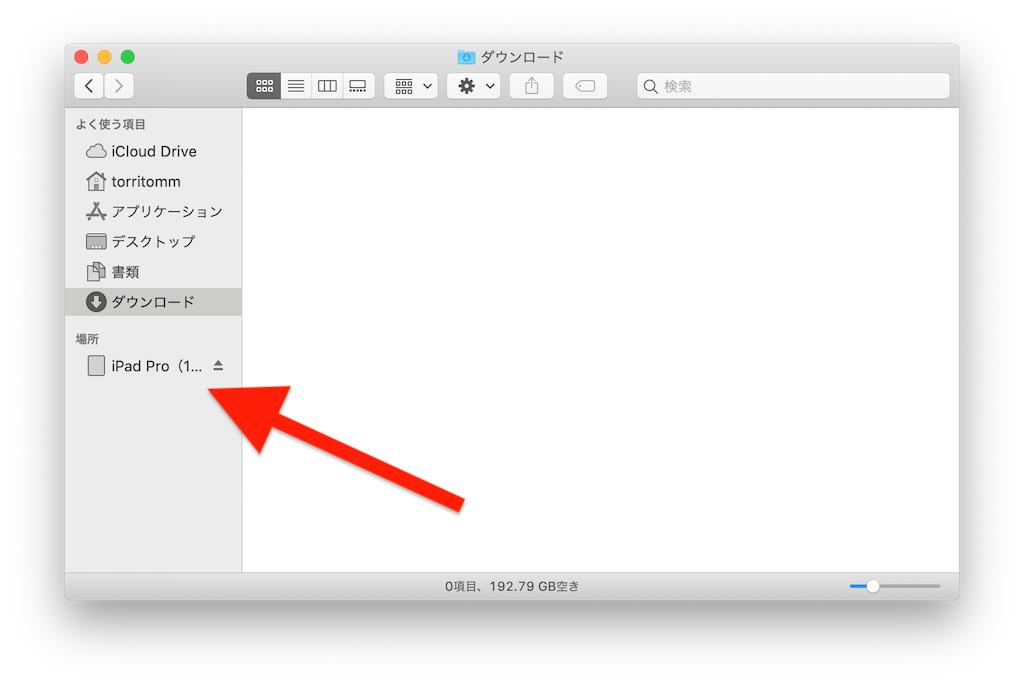Screen dimensions: 1024x686
Task: Click the forward navigation button
Action: point(118,85)
